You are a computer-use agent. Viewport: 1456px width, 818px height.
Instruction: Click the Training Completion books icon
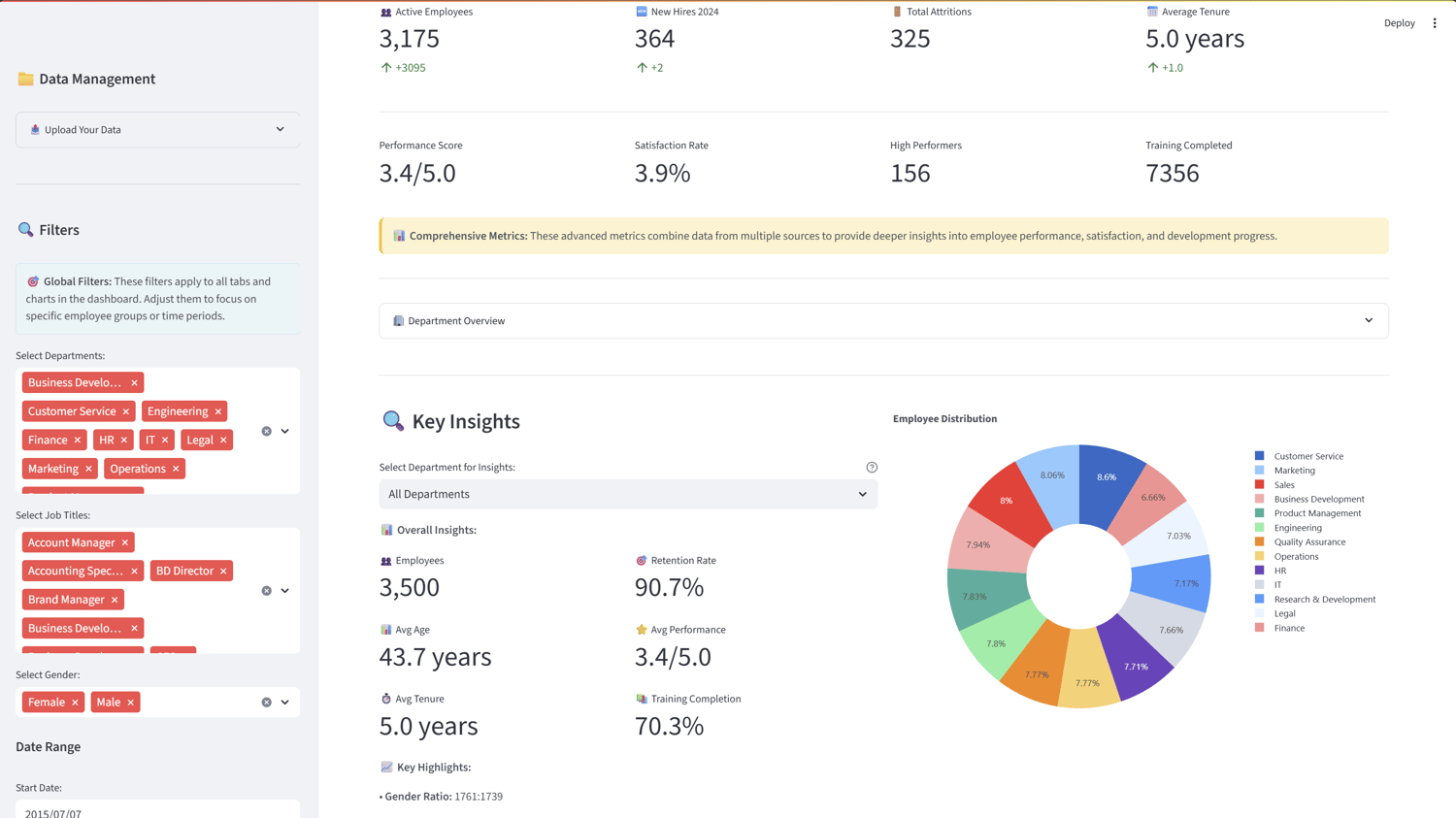click(642, 699)
